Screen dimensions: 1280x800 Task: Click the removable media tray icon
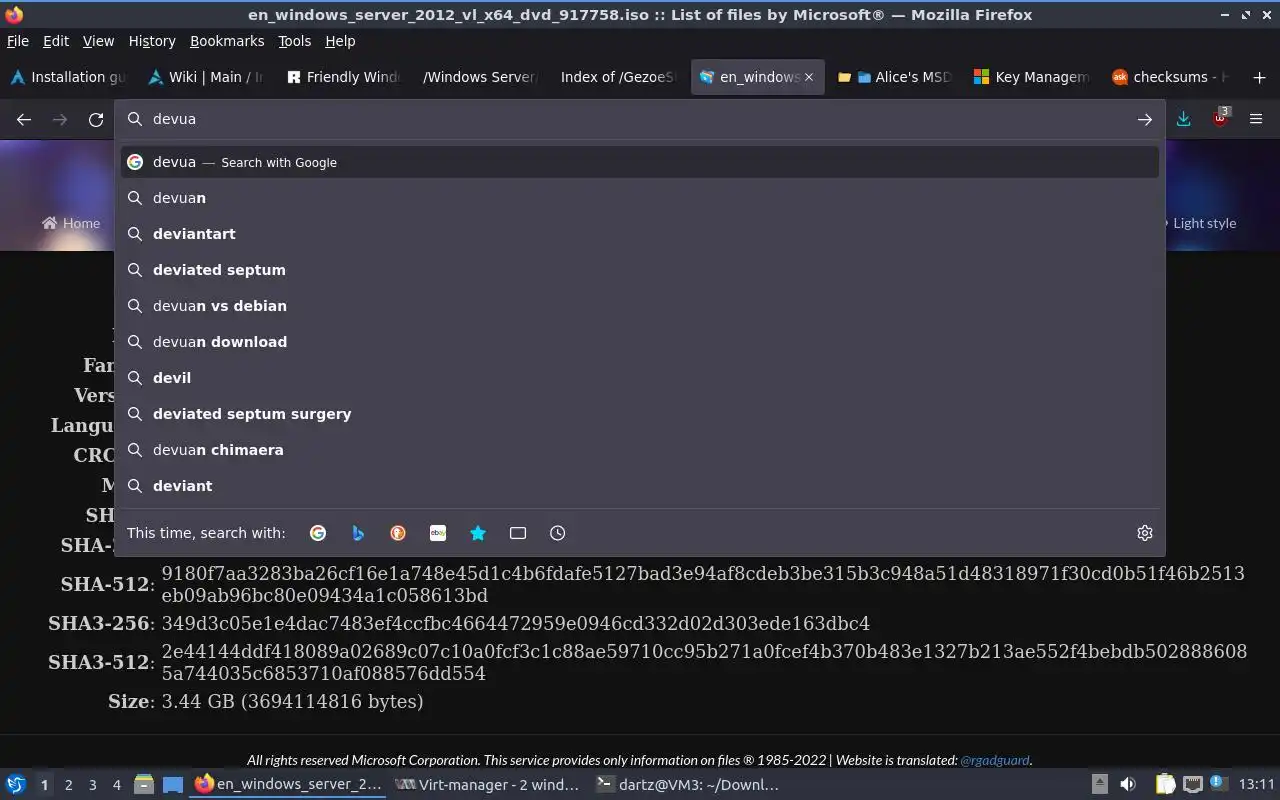coord(1099,784)
